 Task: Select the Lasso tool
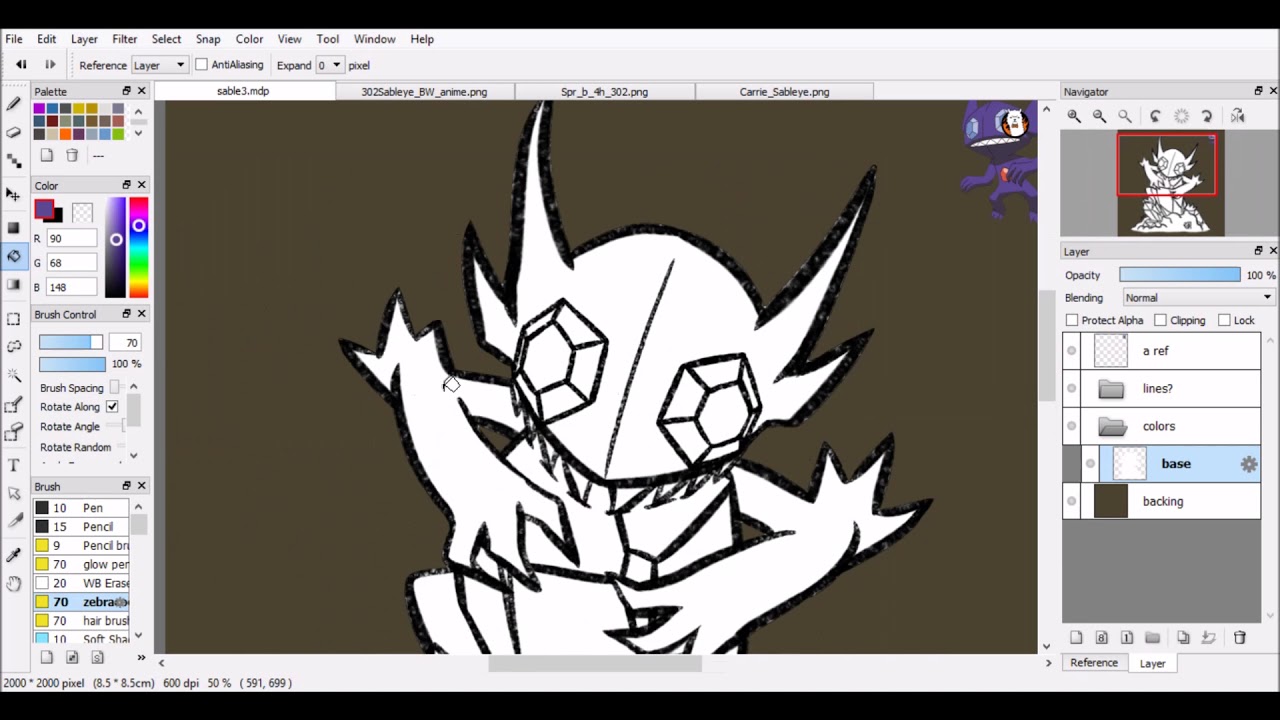(x=14, y=346)
